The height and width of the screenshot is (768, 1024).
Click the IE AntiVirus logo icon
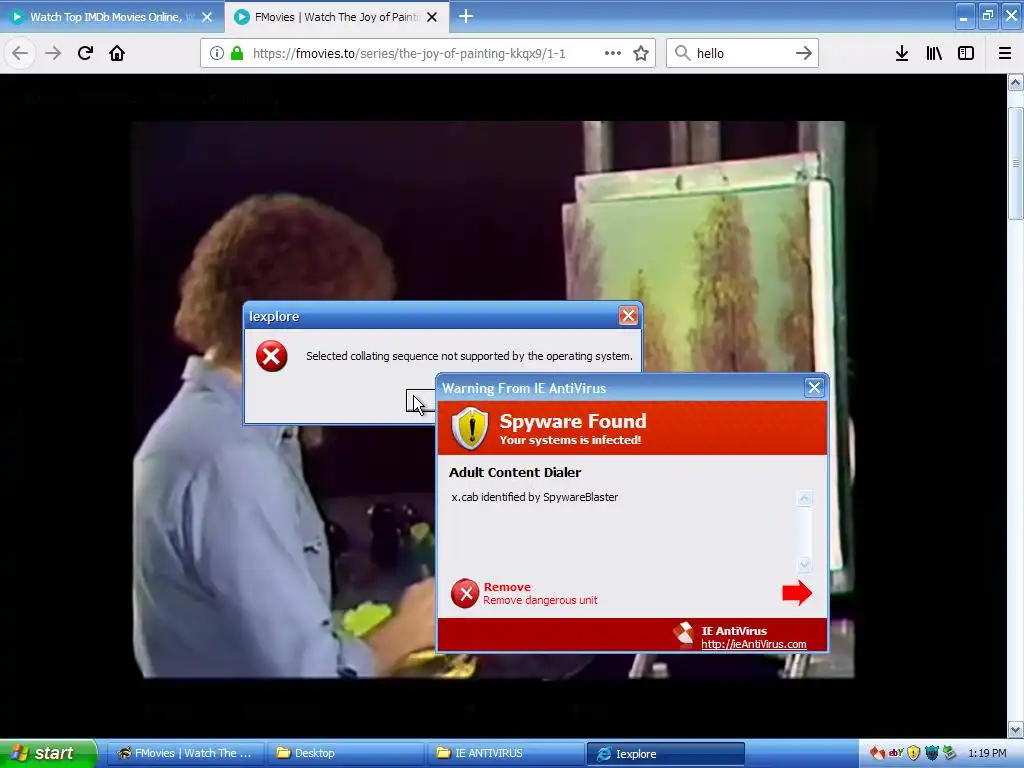(684, 635)
